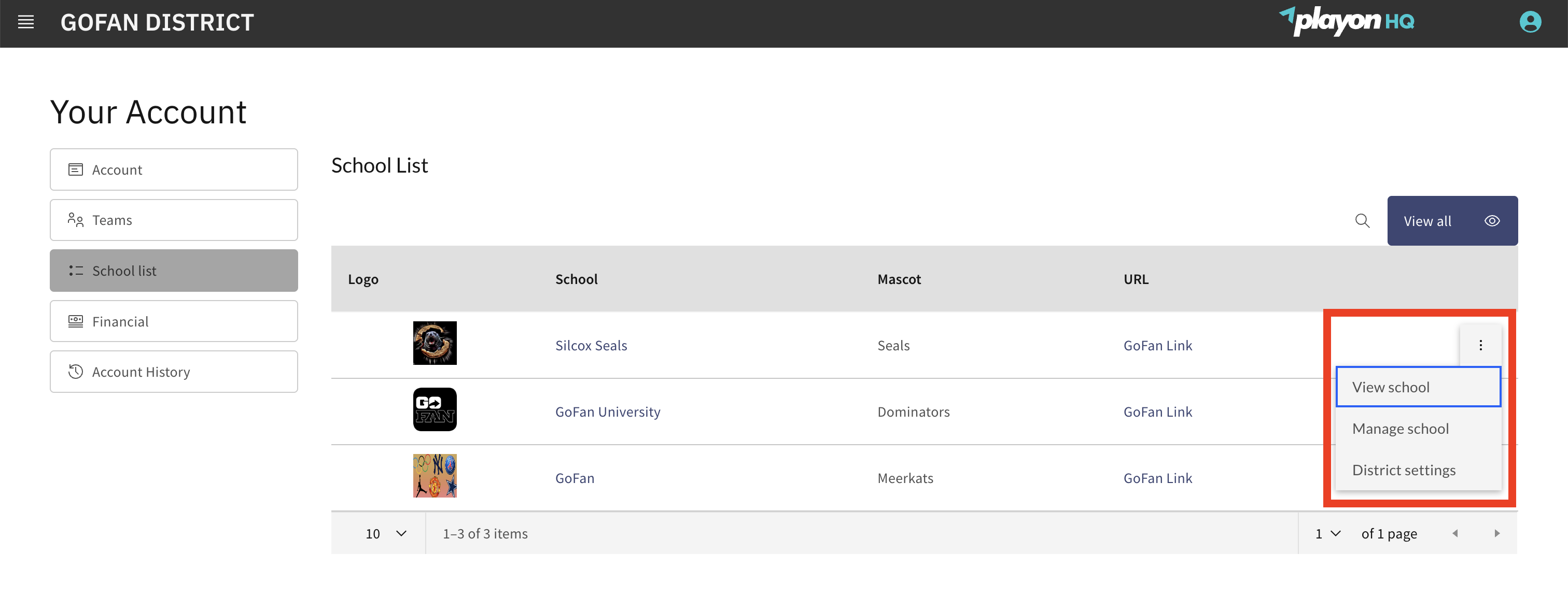Click the '1–3 of 3 items' text
This screenshot has width=1568, height=596.
coord(485,533)
